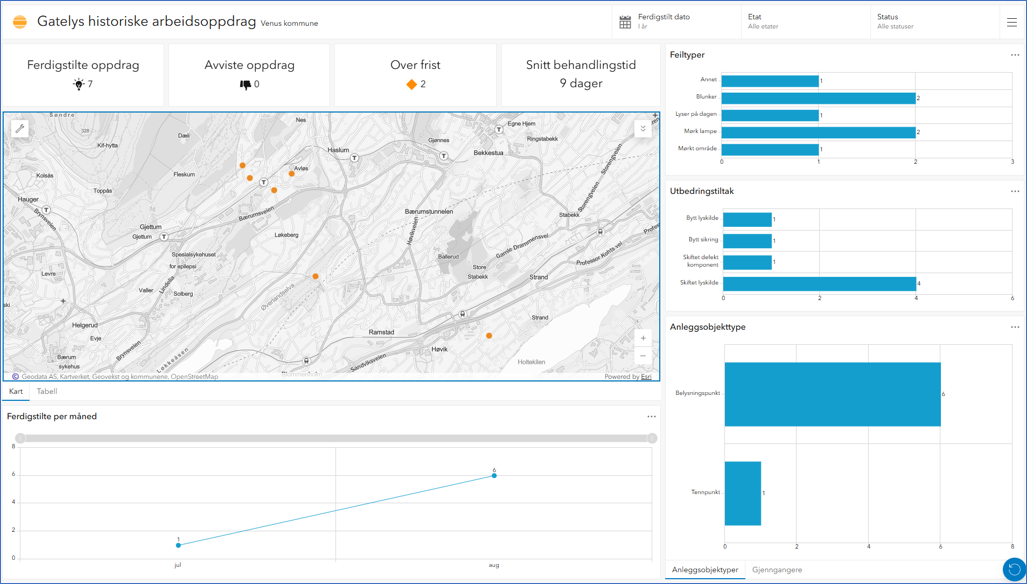
Task: Click the Tennpunkt bar
Action: click(743, 493)
